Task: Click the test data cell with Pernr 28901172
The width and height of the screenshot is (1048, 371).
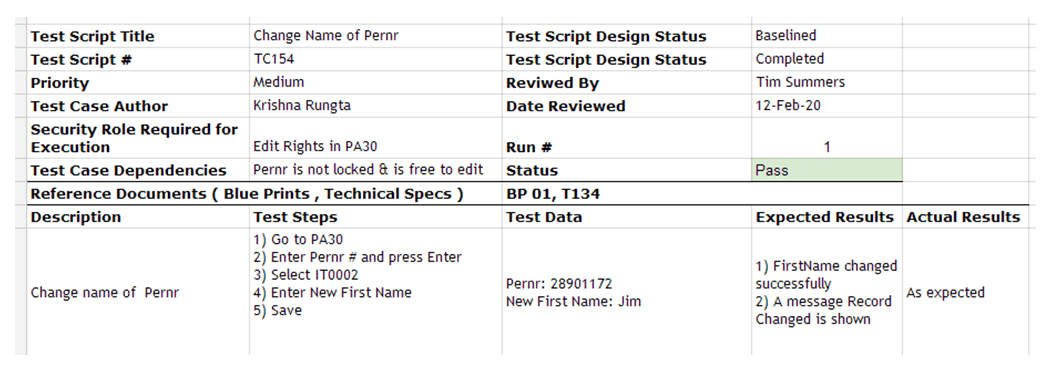Action: point(626,292)
